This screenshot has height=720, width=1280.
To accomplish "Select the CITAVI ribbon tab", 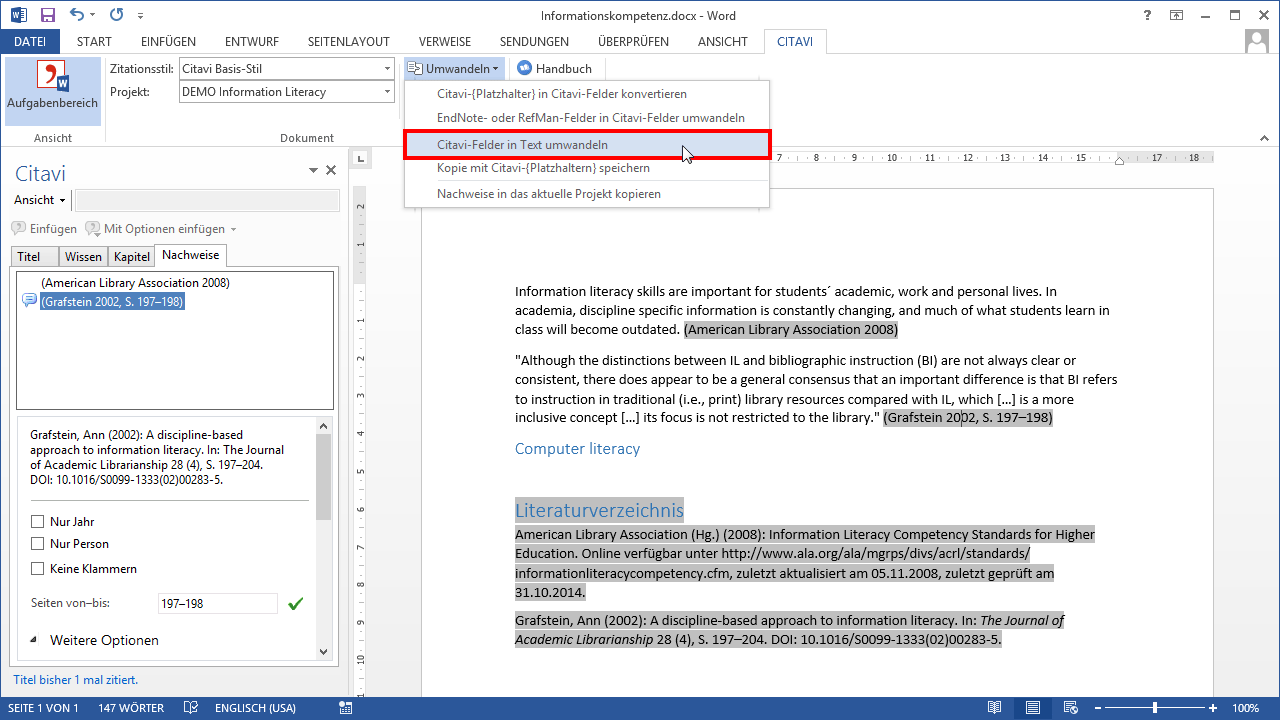I will pyautogui.click(x=795, y=42).
